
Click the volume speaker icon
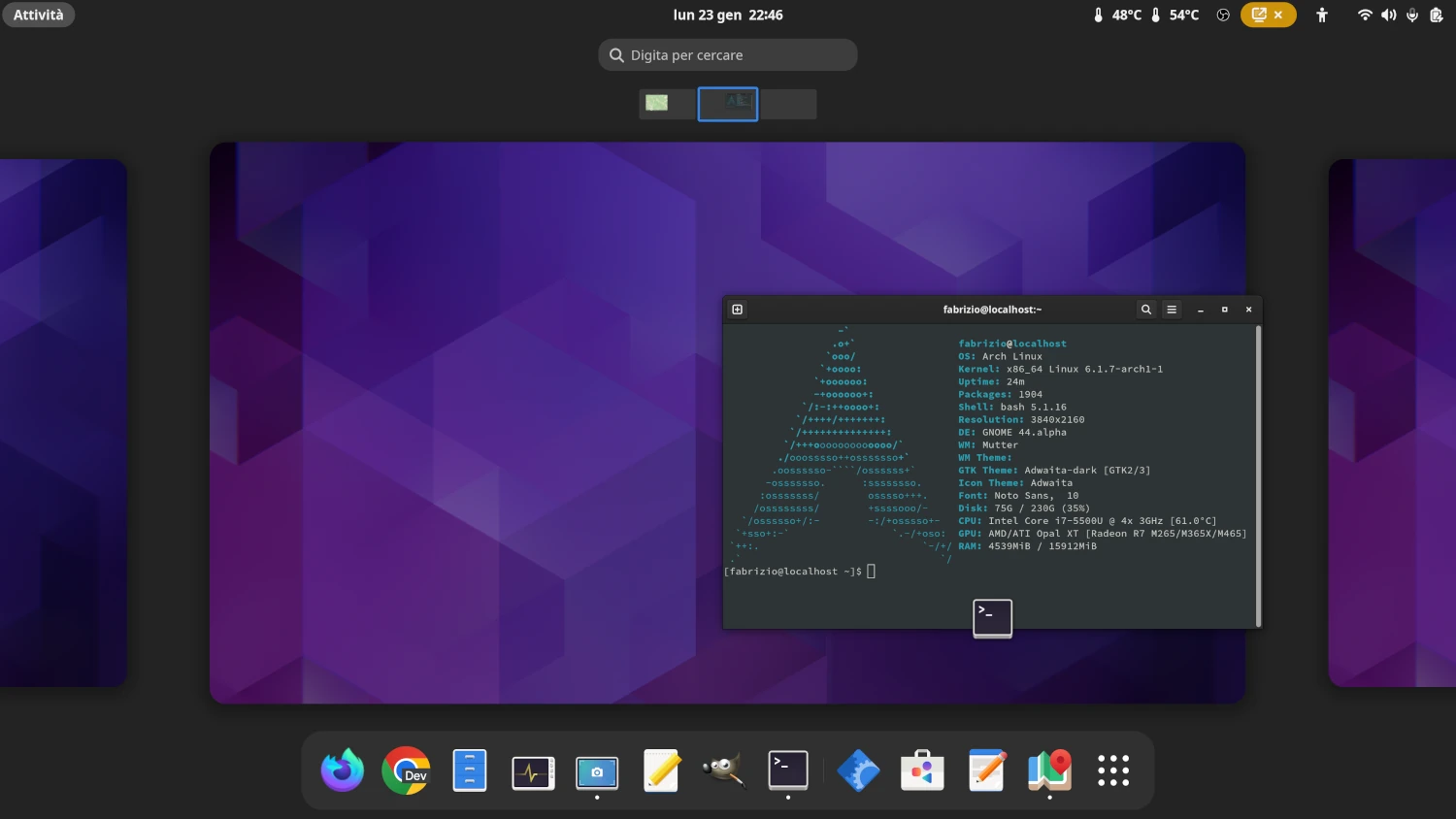coord(1389,15)
